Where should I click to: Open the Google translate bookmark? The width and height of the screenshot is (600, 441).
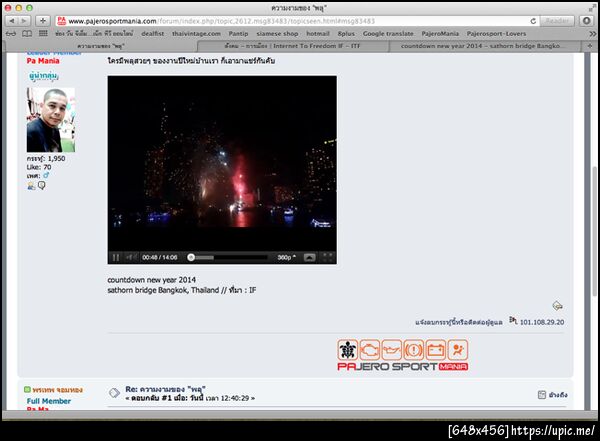pos(388,34)
